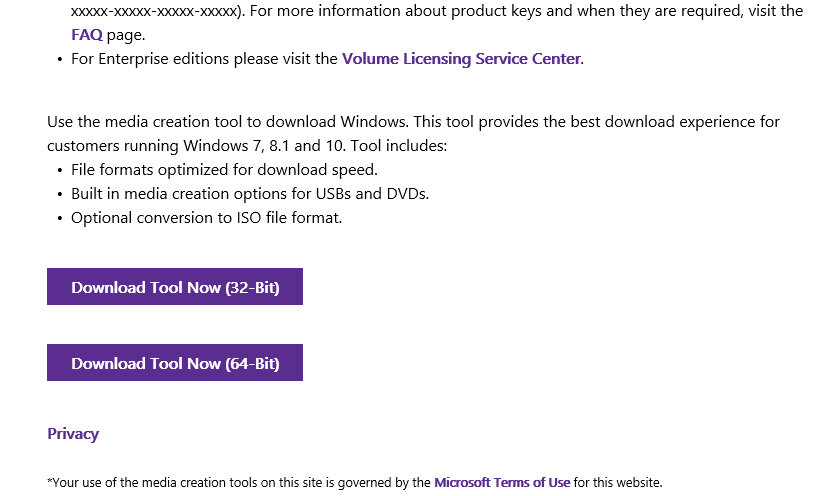Click the bullet before 'For Enterprise editions'
813x496 pixels.
[59, 59]
